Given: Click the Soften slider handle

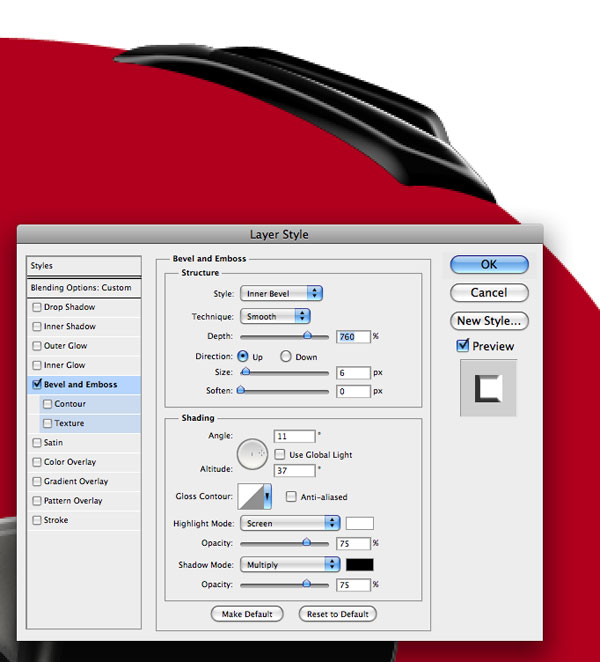Looking at the screenshot, I should pyautogui.click(x=241, y=390).
